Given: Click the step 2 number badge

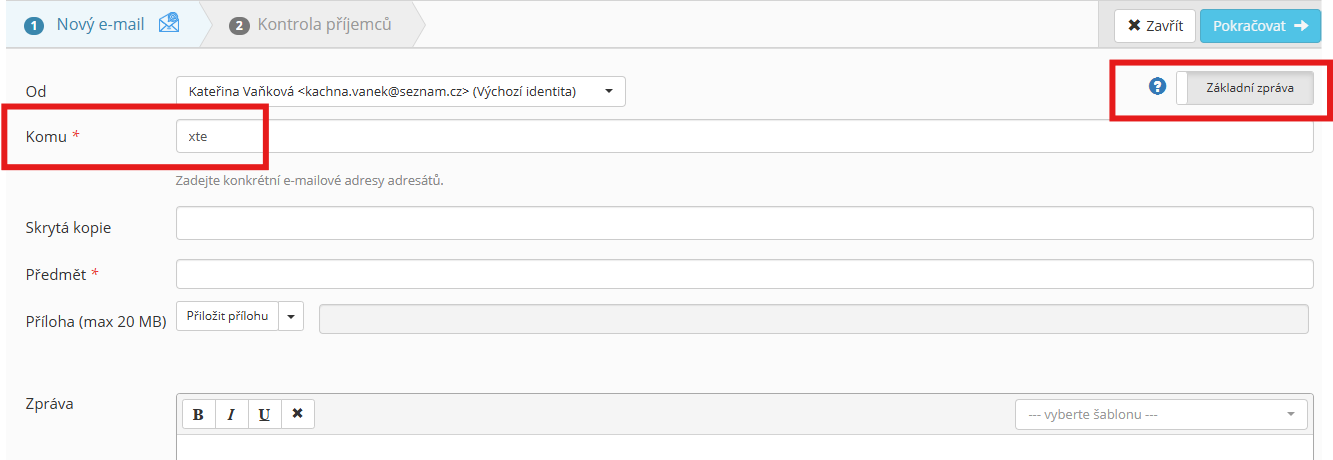Looking at the screenshot, I should pyautogui.click(x=239, y=25).
